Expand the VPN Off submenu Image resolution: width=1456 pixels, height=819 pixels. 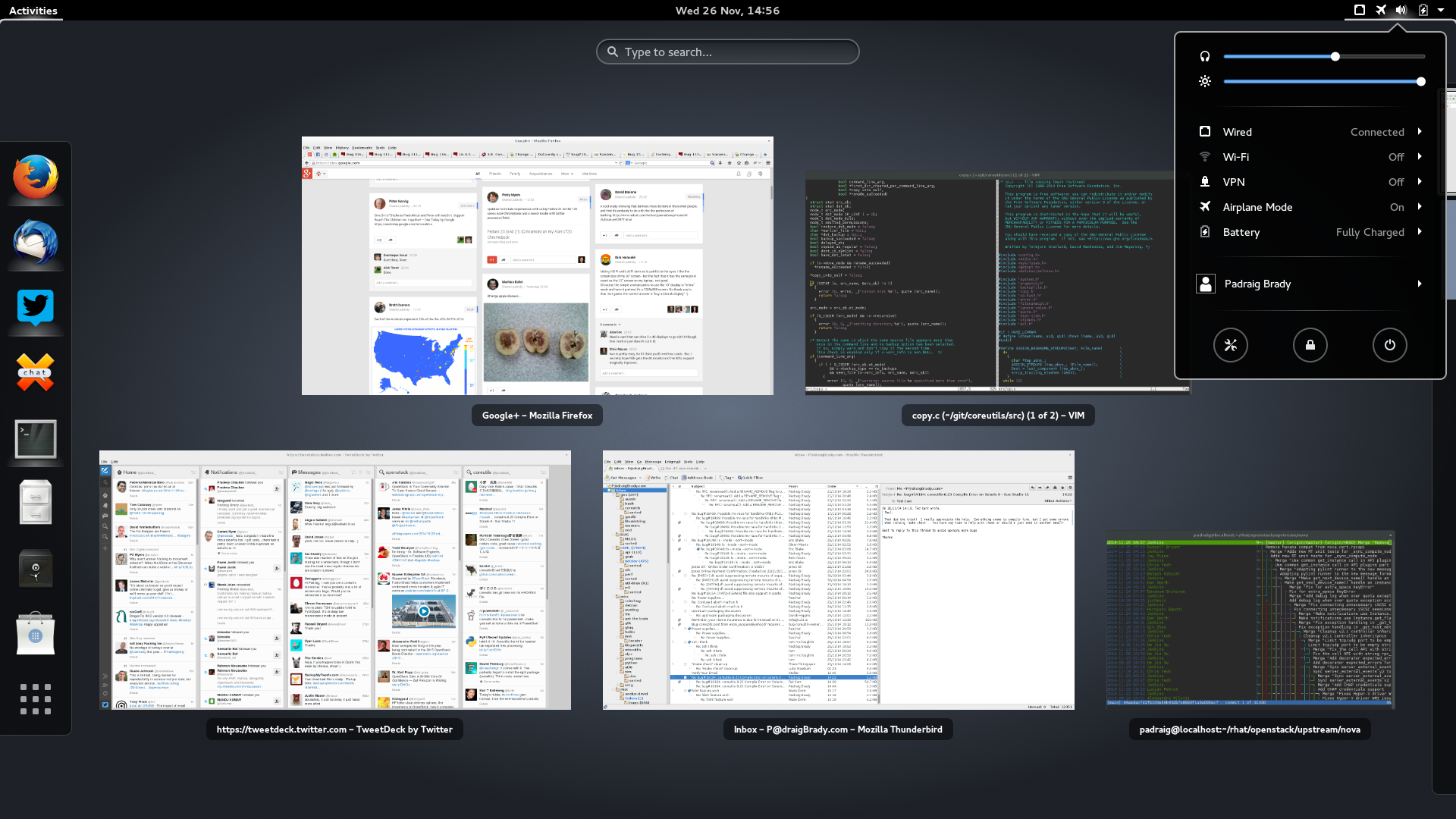pos(1420,182)
